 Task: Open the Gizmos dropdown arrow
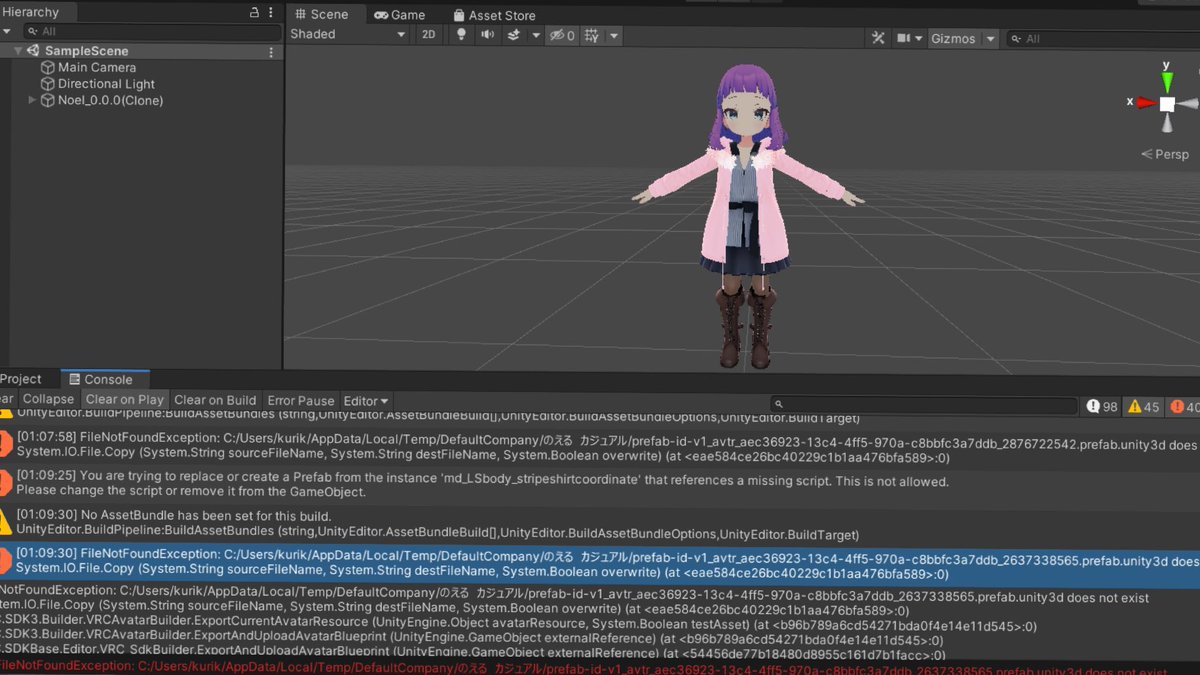click(990, 39)
